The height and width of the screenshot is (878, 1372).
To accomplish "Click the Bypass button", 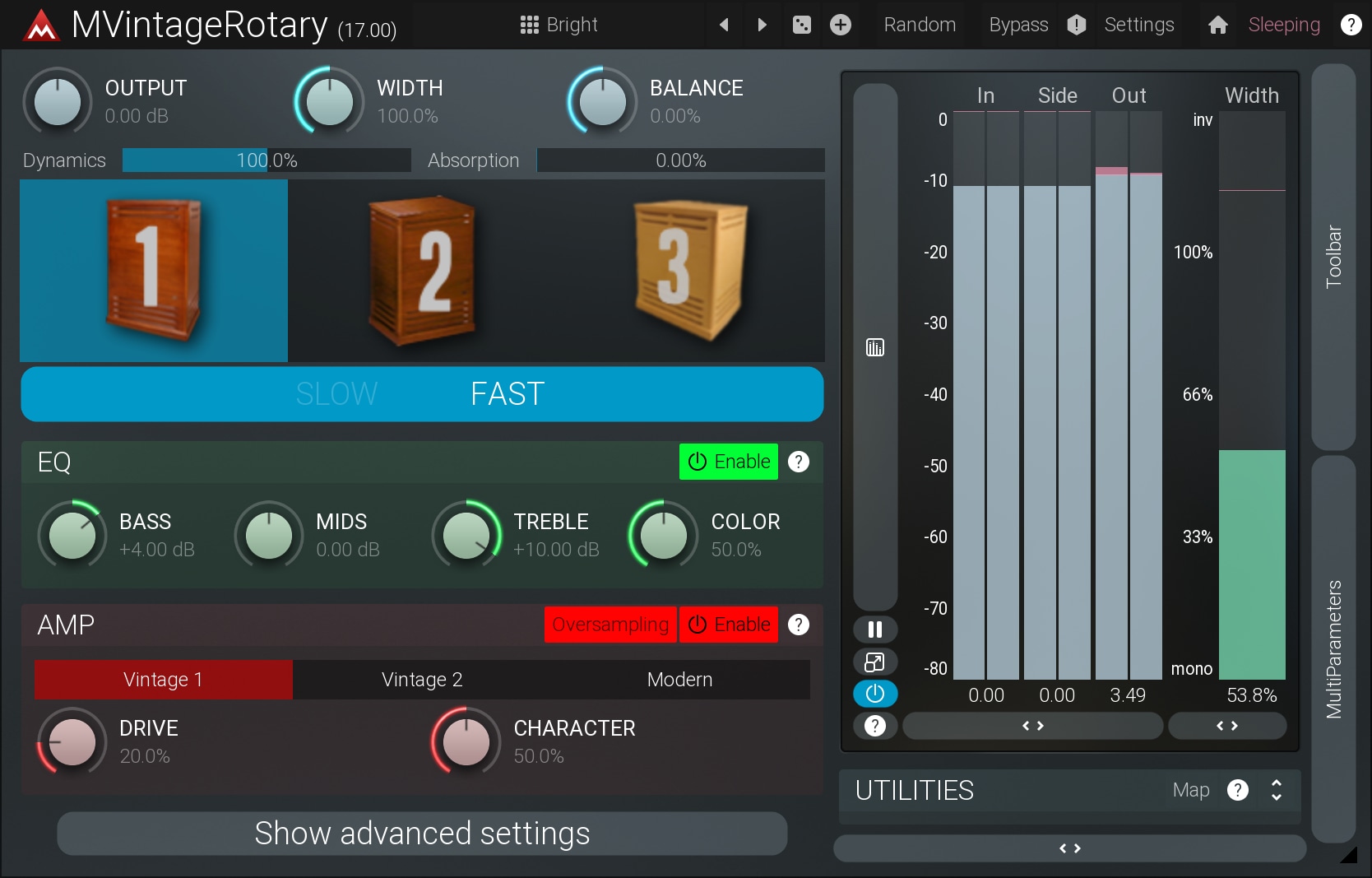I will tap(1018, 25).
